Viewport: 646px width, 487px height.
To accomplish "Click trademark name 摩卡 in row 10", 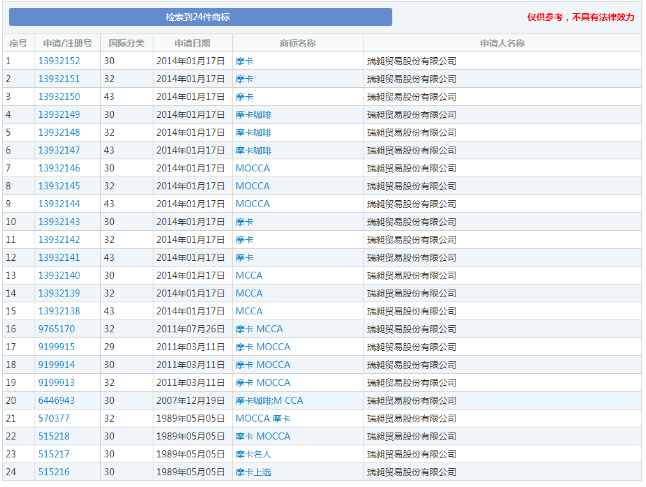I will (244, 222).
